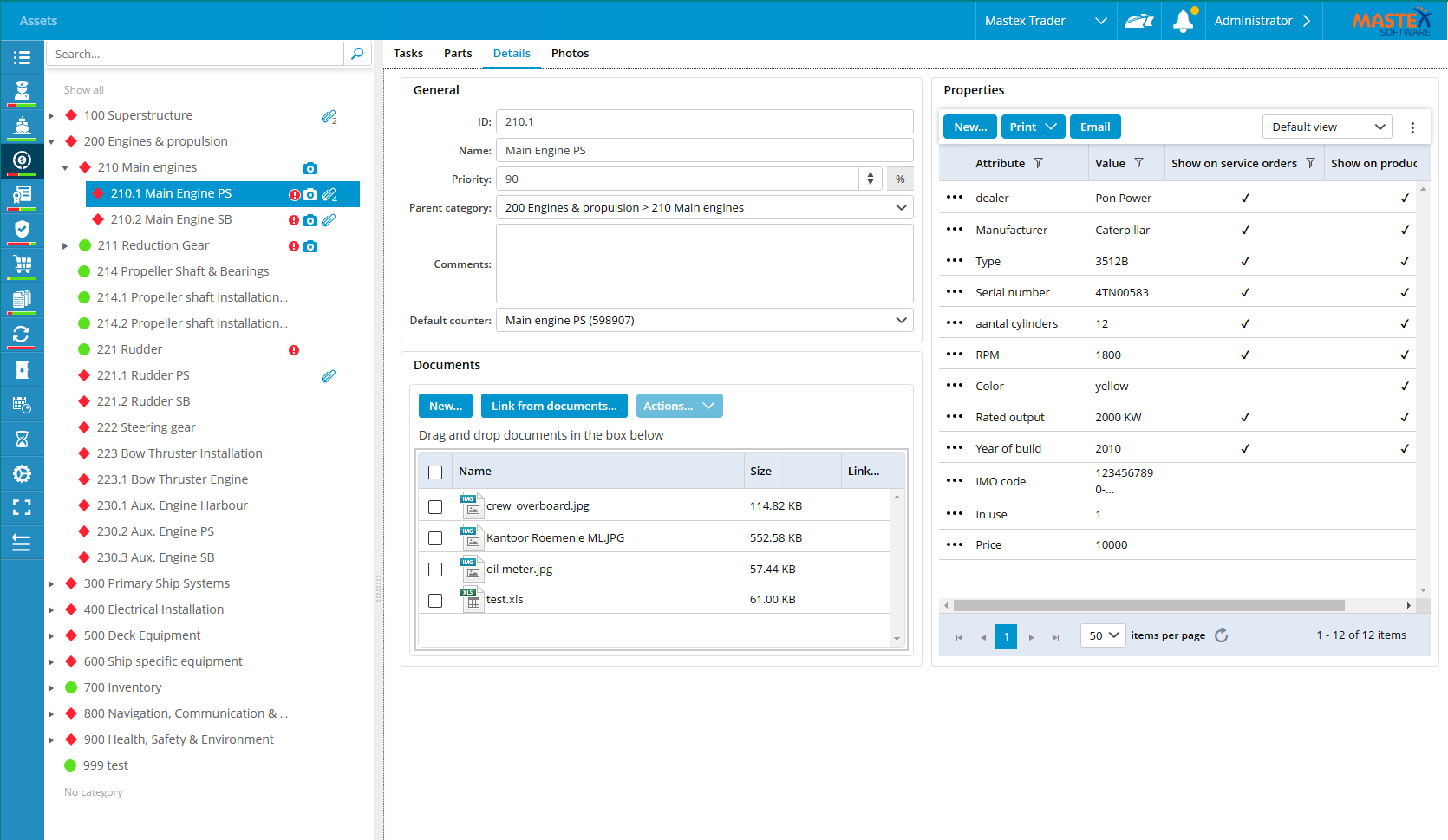The height and width of the screenshot is (840, 1448).
Task: Tick the select-all documents checkbox
Action: 435,472
